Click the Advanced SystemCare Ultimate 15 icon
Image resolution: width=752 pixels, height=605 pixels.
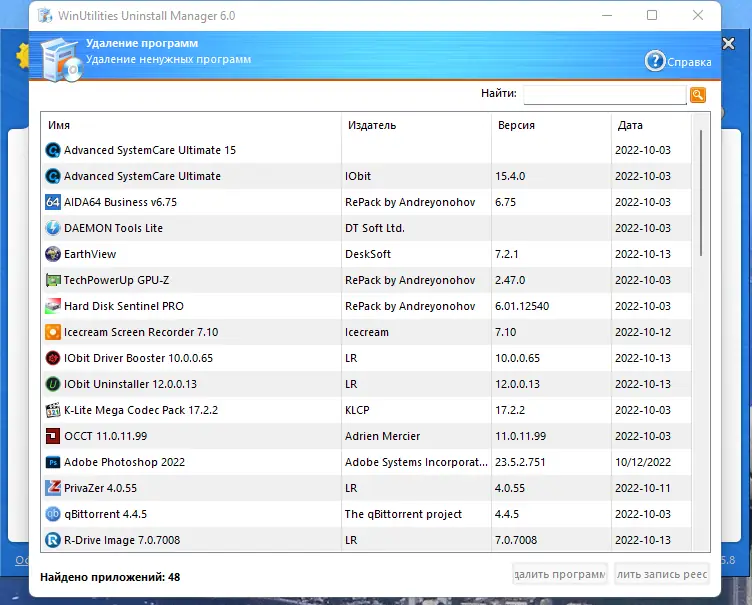[53, 150]
